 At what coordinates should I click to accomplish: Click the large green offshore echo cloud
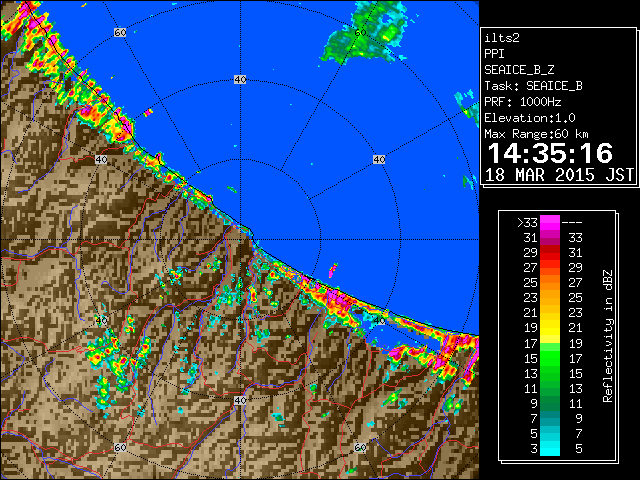pyautogui.click(x=364, y=33)
